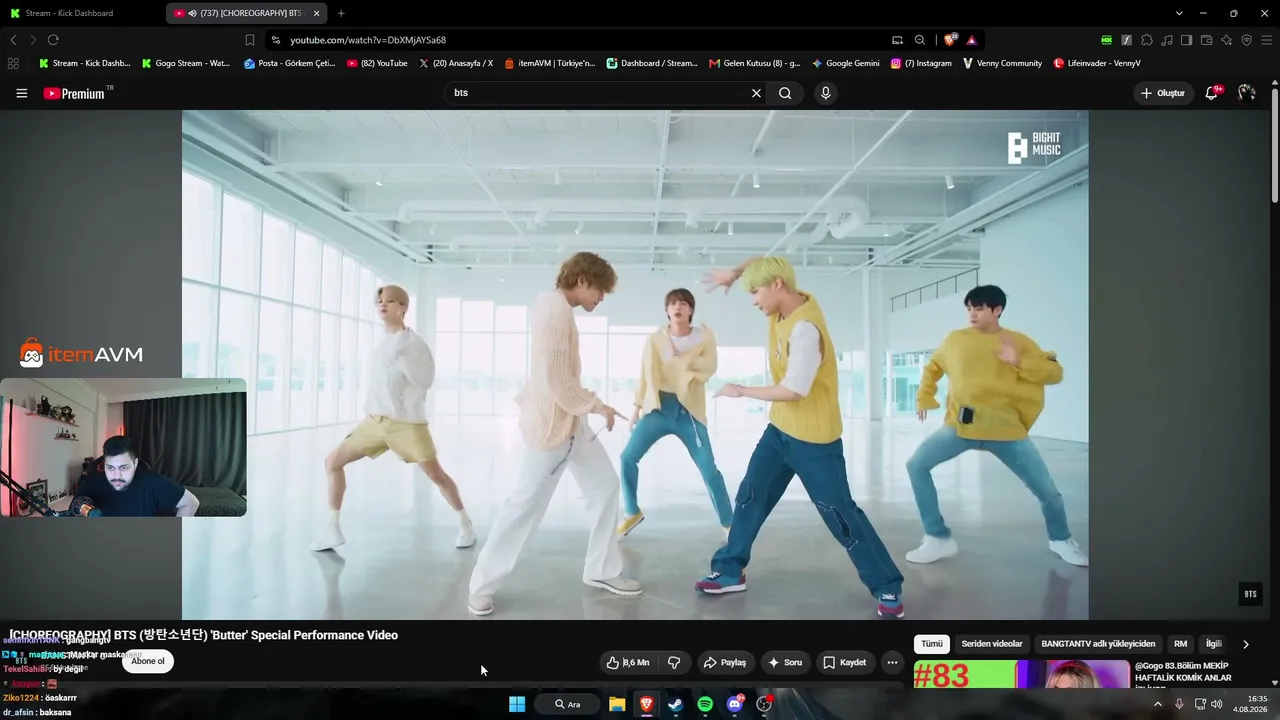Open Spotify from the taskbar
The height and width of the screenshot is (720, 1280).
click(705, 704)
